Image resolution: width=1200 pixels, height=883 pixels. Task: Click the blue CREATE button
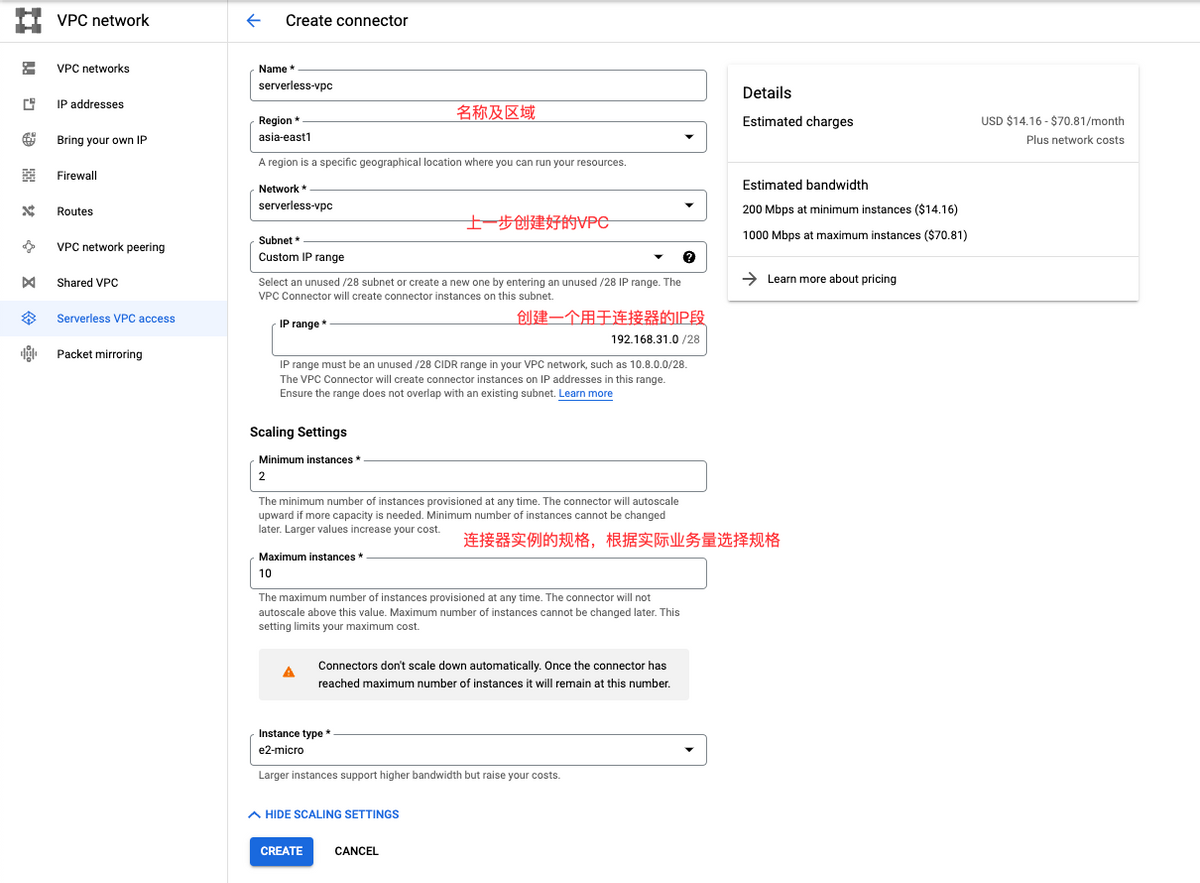281,851
